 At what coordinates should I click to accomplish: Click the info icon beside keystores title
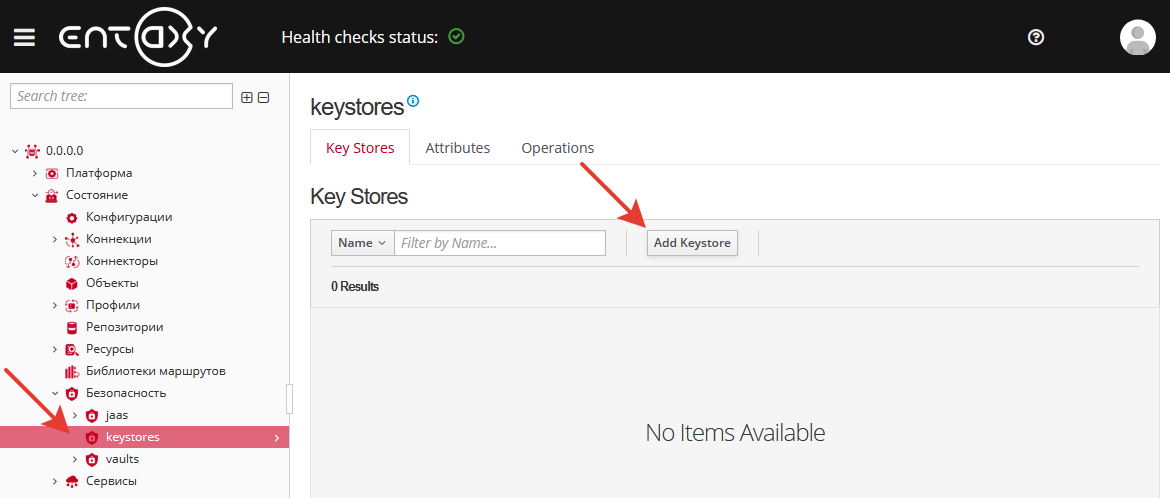(413, 101)
